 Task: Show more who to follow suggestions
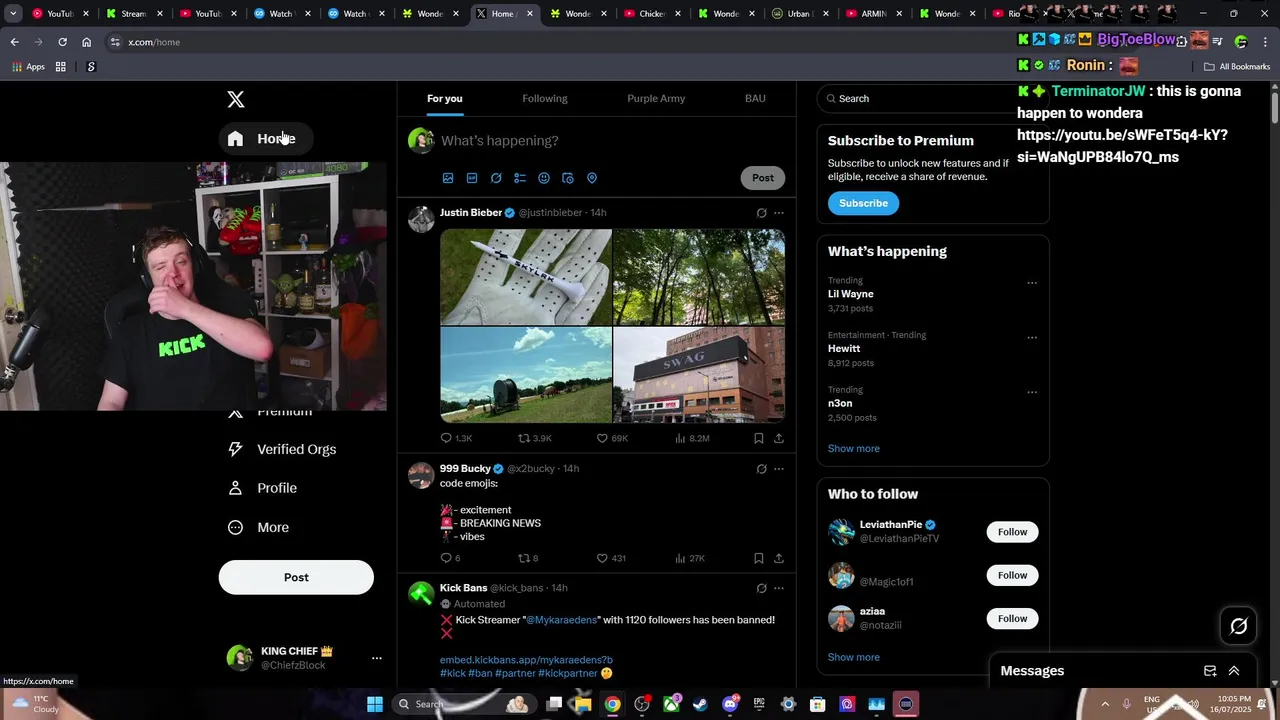(854, 657)
